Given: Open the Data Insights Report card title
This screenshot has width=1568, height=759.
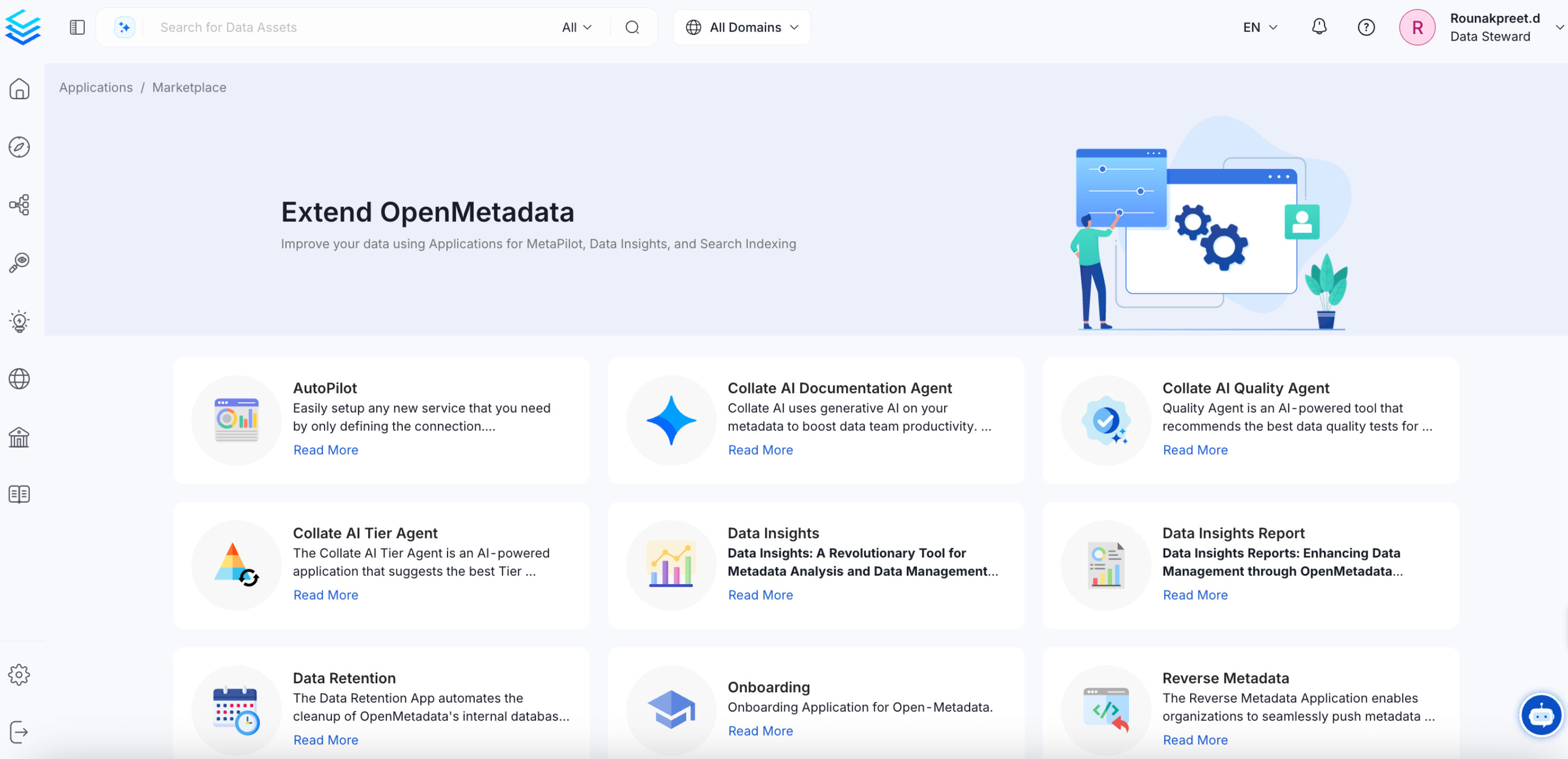Looking at the screenshot, I should [x=1233, y=533].
